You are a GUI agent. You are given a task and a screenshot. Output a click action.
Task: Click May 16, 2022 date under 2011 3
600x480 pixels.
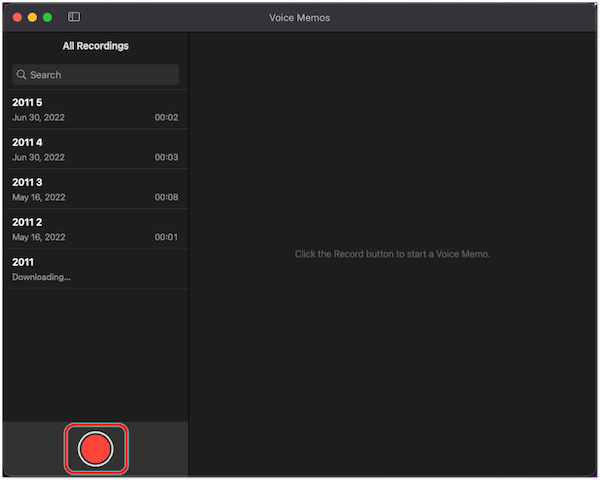point(39,197)
